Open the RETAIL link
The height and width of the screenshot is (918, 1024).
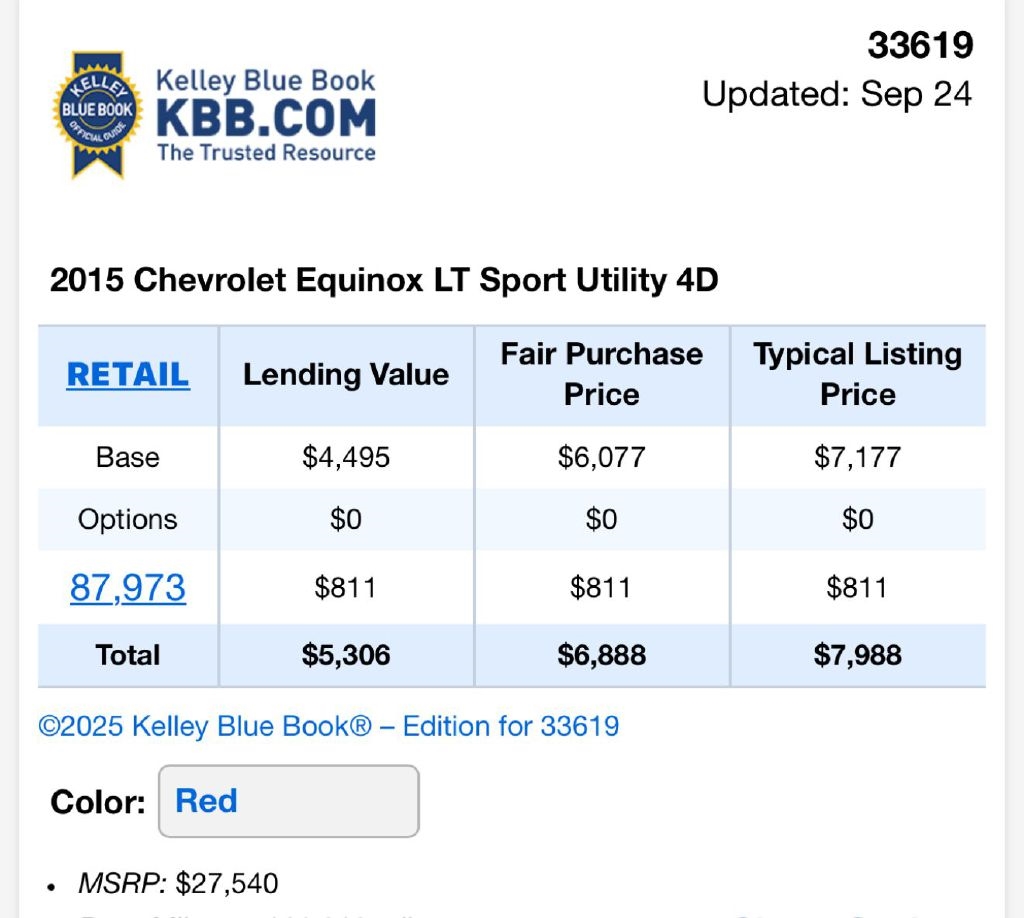pyautogui.click(x=128, y=375)
